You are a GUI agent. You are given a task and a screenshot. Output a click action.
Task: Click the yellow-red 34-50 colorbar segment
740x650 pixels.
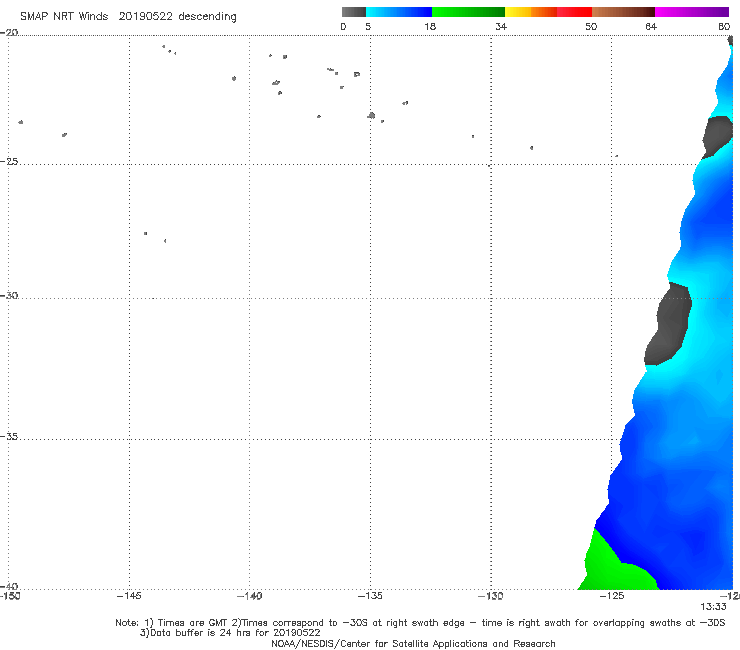(x=548, y=12)
